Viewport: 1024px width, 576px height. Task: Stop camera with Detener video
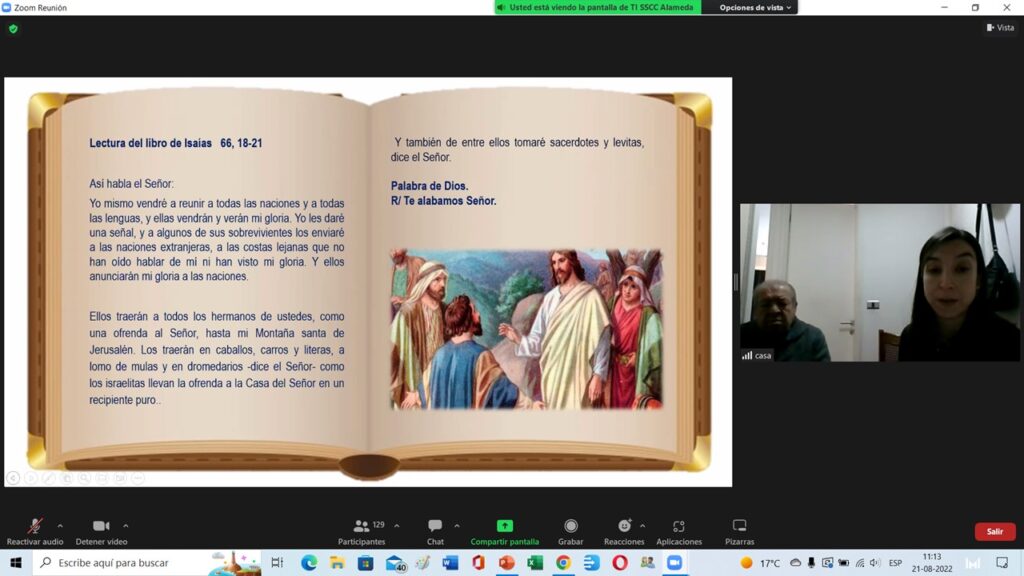click(101, 526)
